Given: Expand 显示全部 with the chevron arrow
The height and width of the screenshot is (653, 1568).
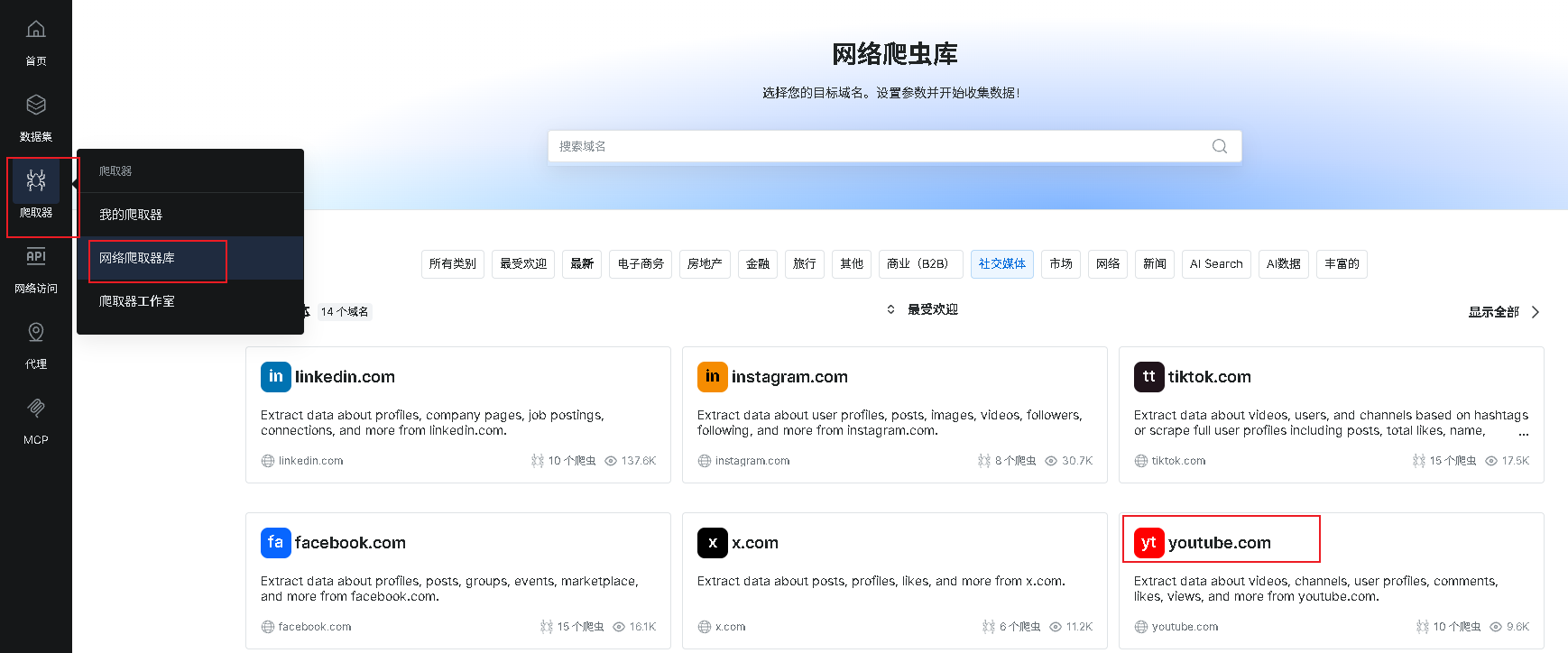Looking at the screenshot, I should click(x=1536, y=312).
